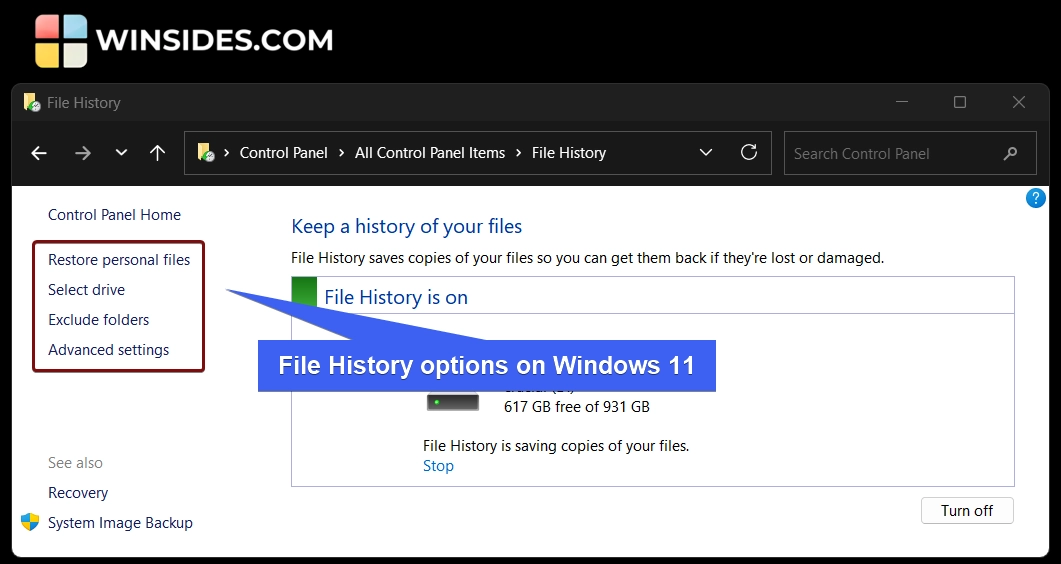Open Restore personal files
The width and height of the screenshot is (1061, 564).
[119, 260]
